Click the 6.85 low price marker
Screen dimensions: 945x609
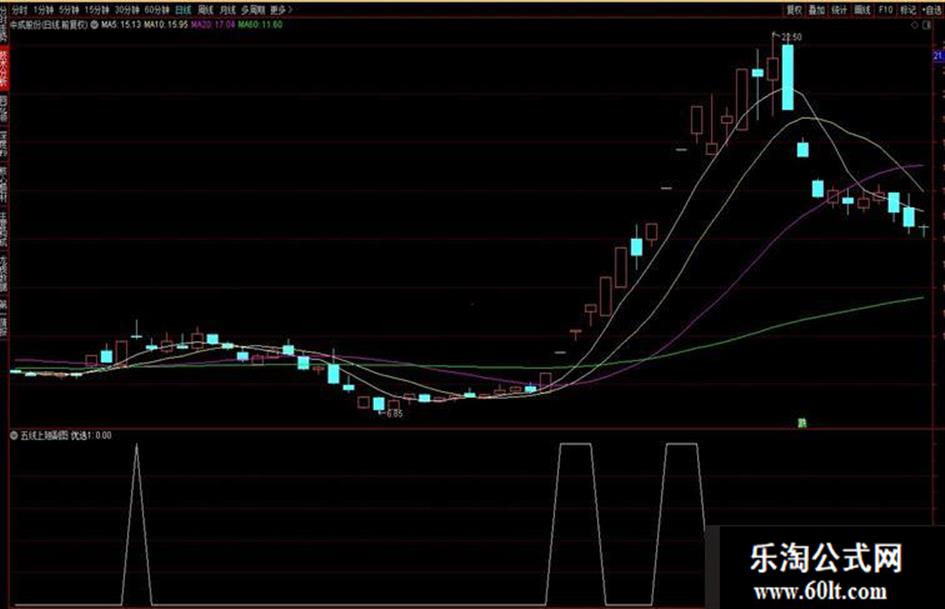pos(394,414)
